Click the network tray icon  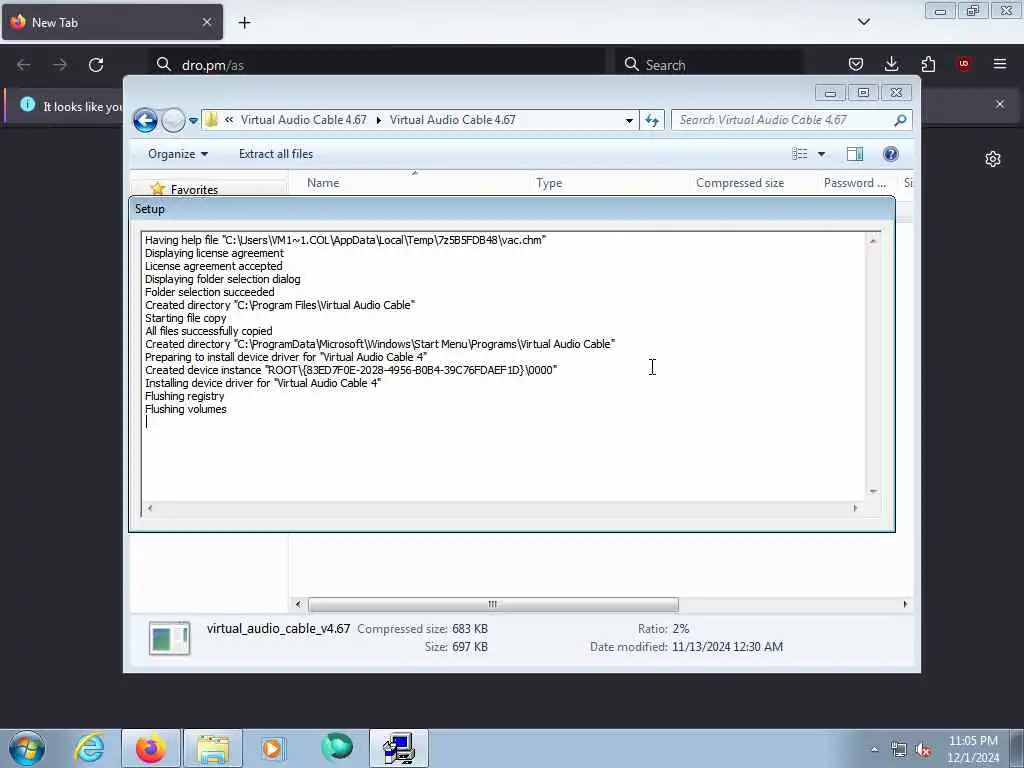click(899, 750)
